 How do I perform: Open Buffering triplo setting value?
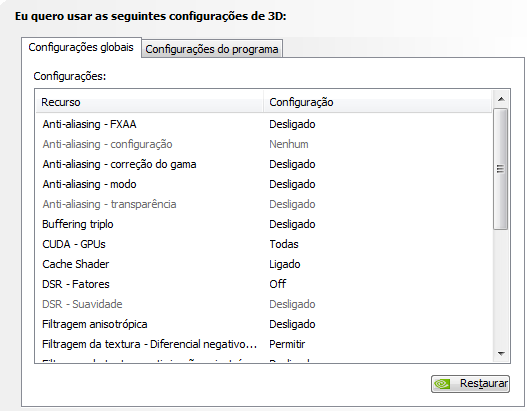click(292, 224)
